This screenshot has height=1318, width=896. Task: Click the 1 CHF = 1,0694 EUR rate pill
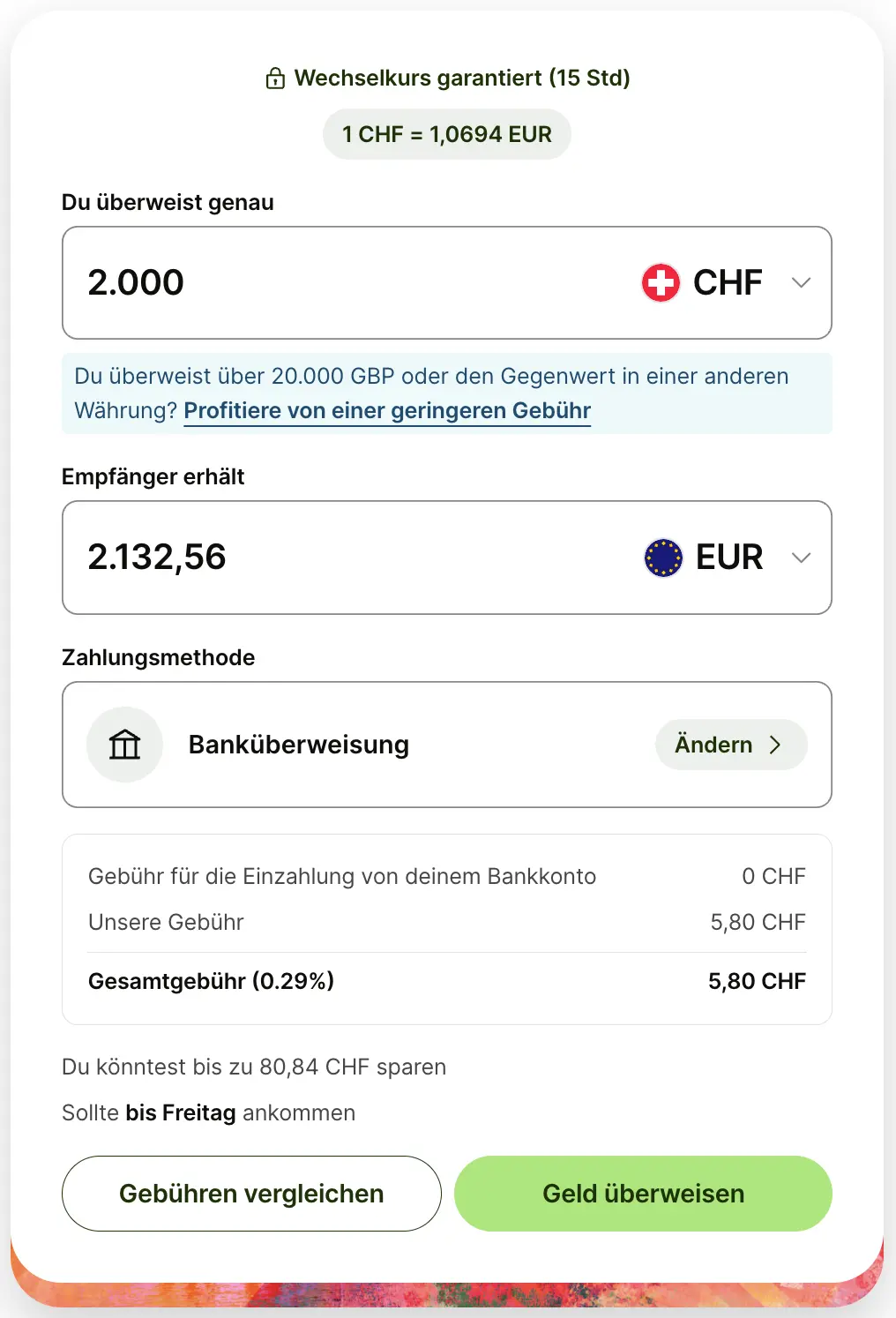(447, 134)
